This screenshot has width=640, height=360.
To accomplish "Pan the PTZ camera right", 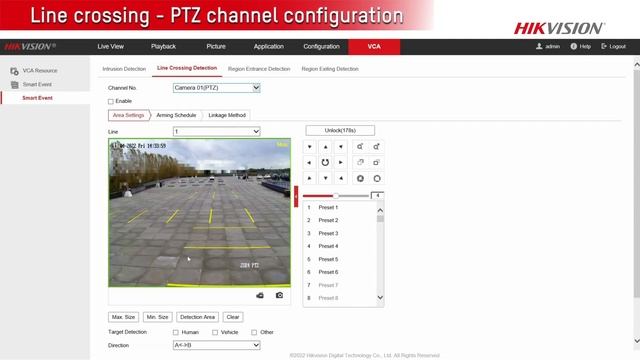I will [341, 162].
